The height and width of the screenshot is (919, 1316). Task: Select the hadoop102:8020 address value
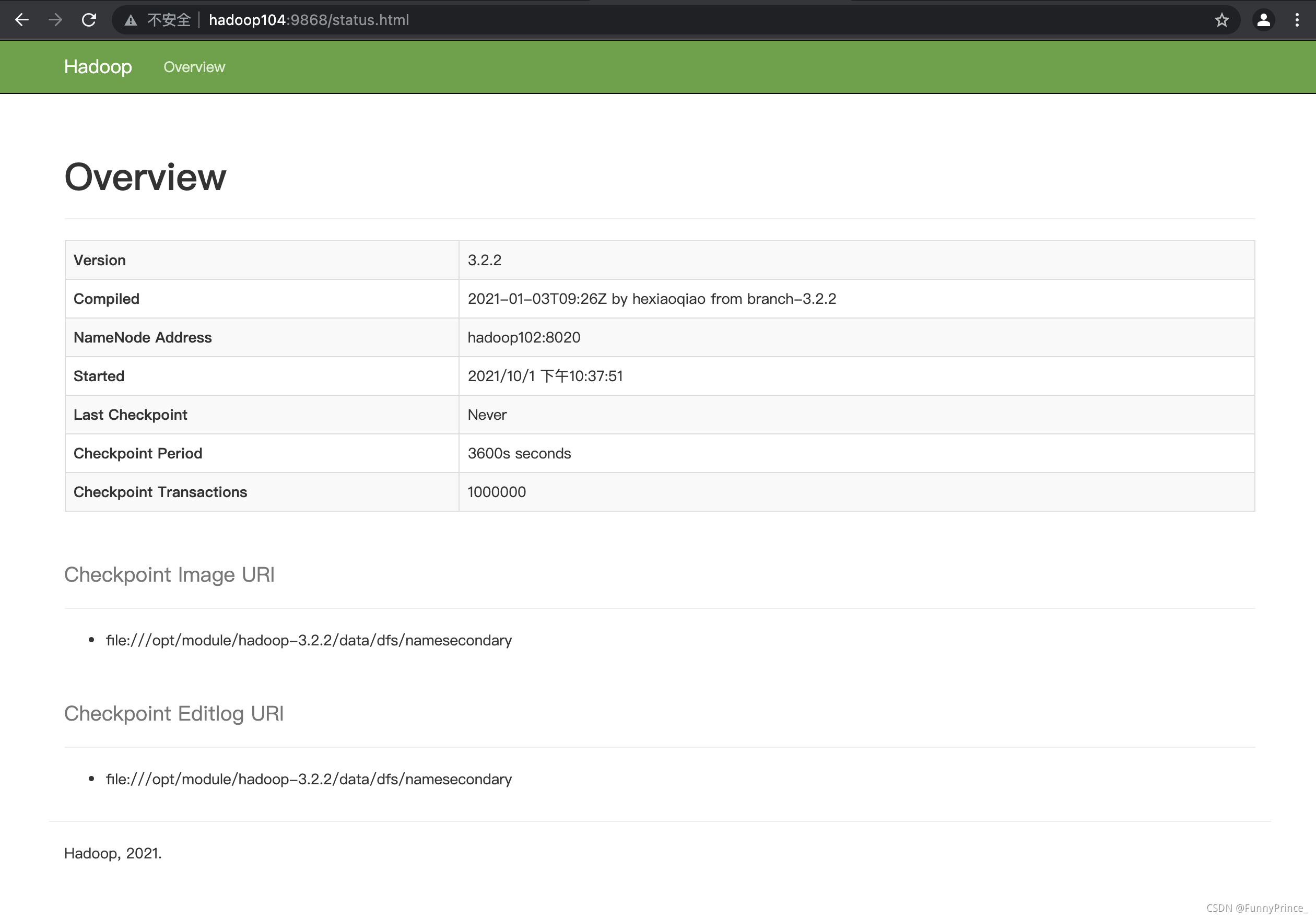(524, 337)
